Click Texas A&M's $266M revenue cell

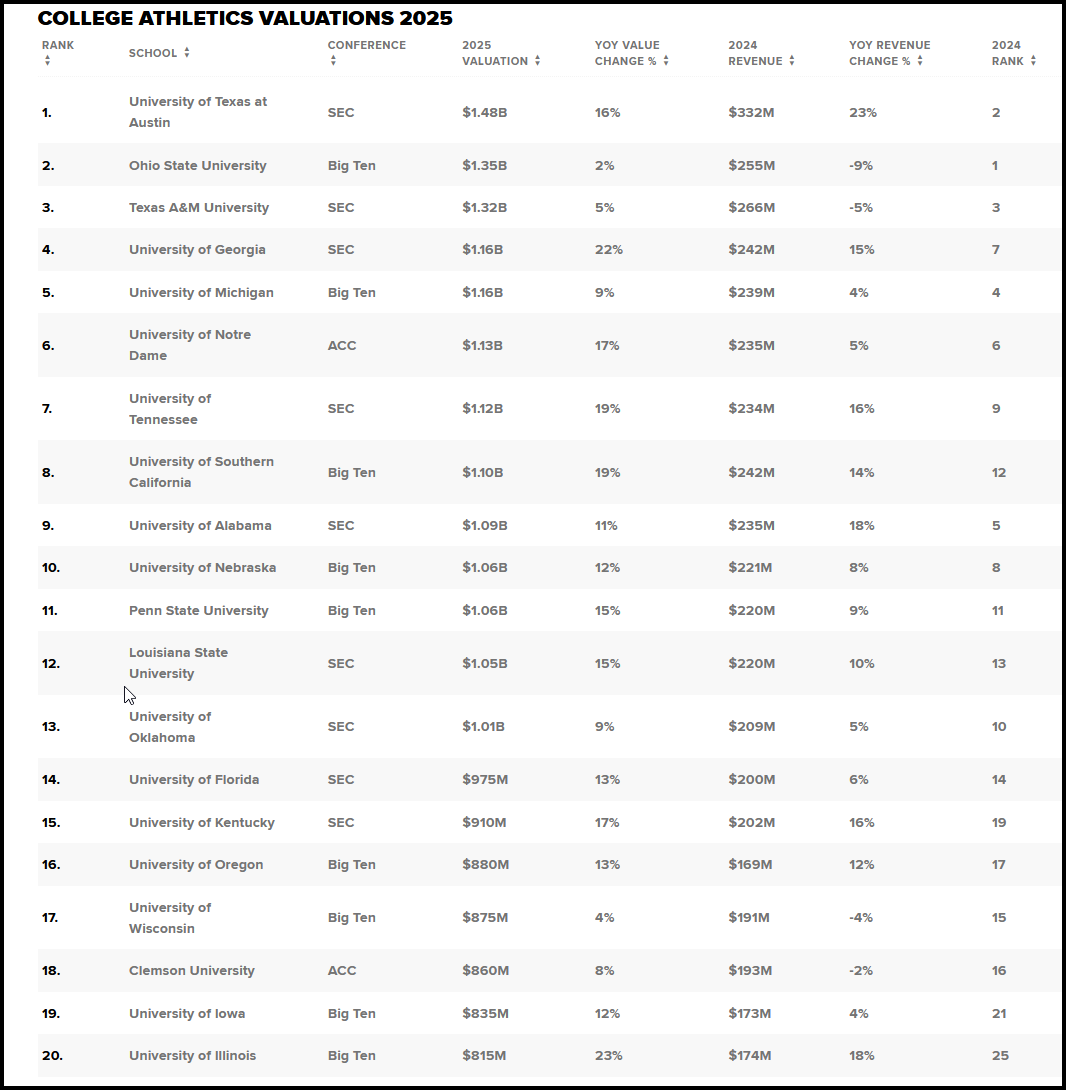(x=751, y=208)
